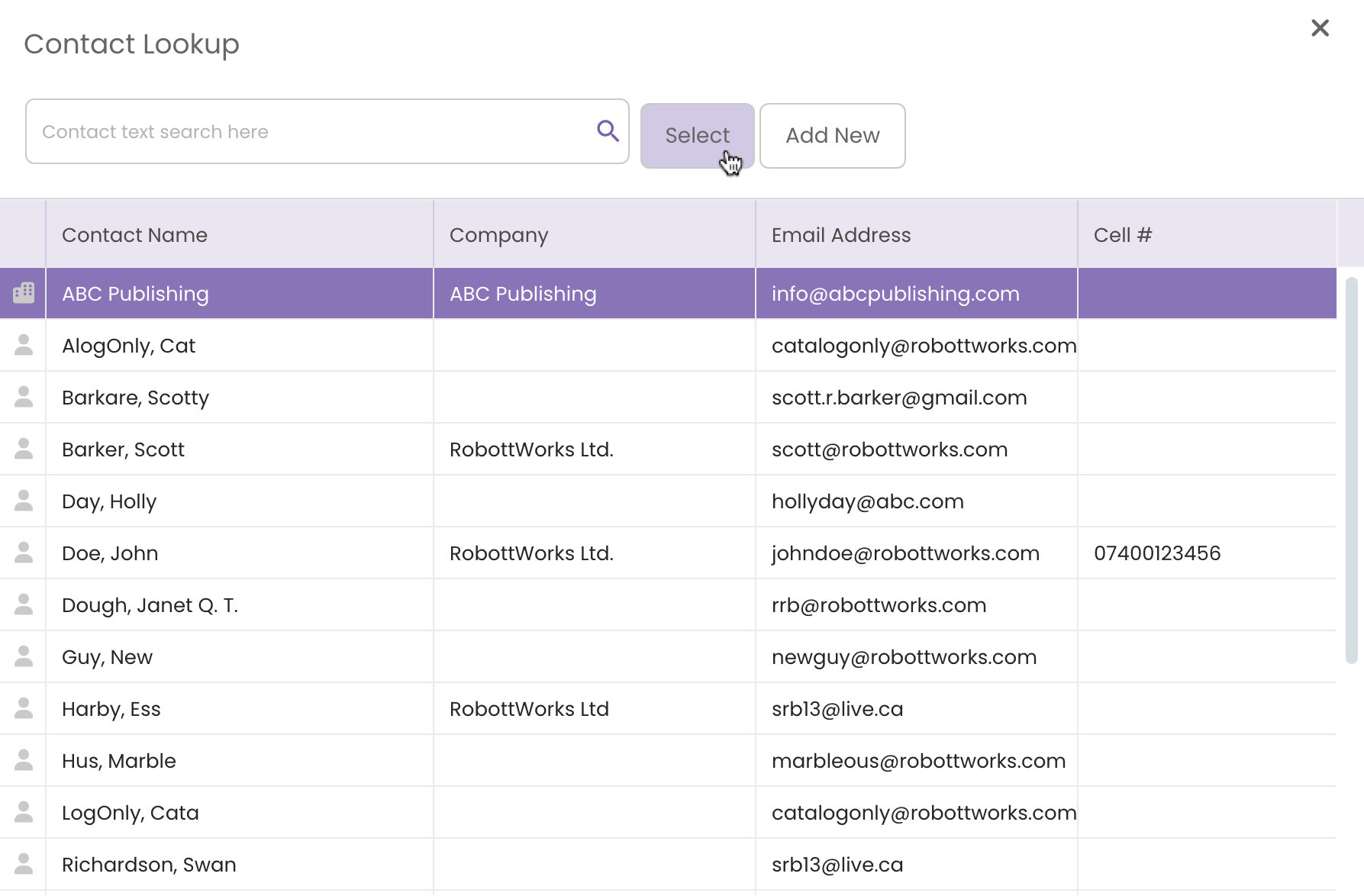The height and width of the screenshot is (896, 1364).
Task: Sort by Email Address column header
Action: pos(917,234)
